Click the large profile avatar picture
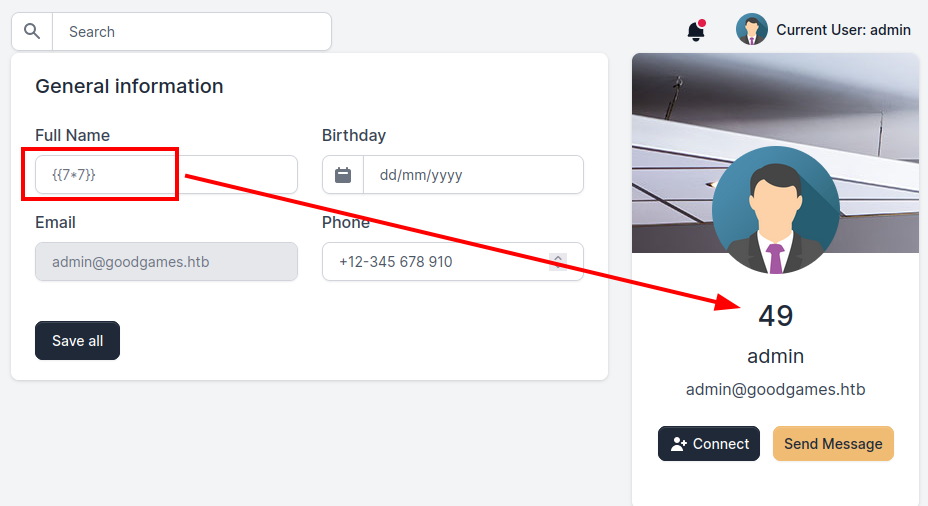Screen dimensions: 928x506 (776, 210)
